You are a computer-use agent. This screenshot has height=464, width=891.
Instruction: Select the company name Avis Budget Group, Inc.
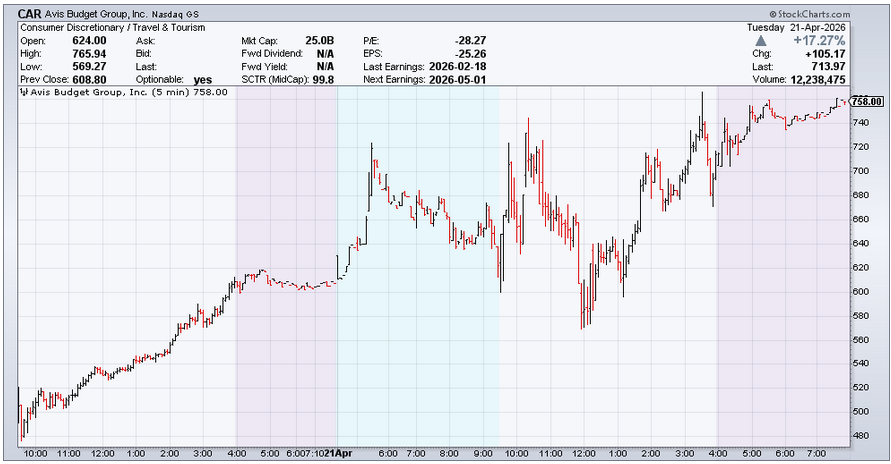point(96,14)
